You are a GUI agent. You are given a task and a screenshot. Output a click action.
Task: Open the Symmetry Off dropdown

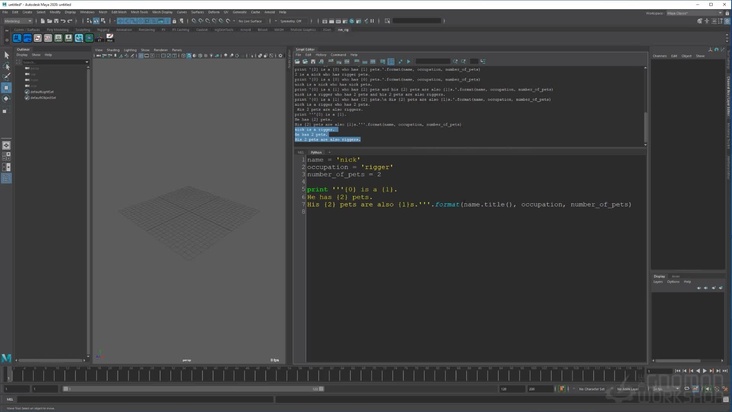(x=292, y=21)
